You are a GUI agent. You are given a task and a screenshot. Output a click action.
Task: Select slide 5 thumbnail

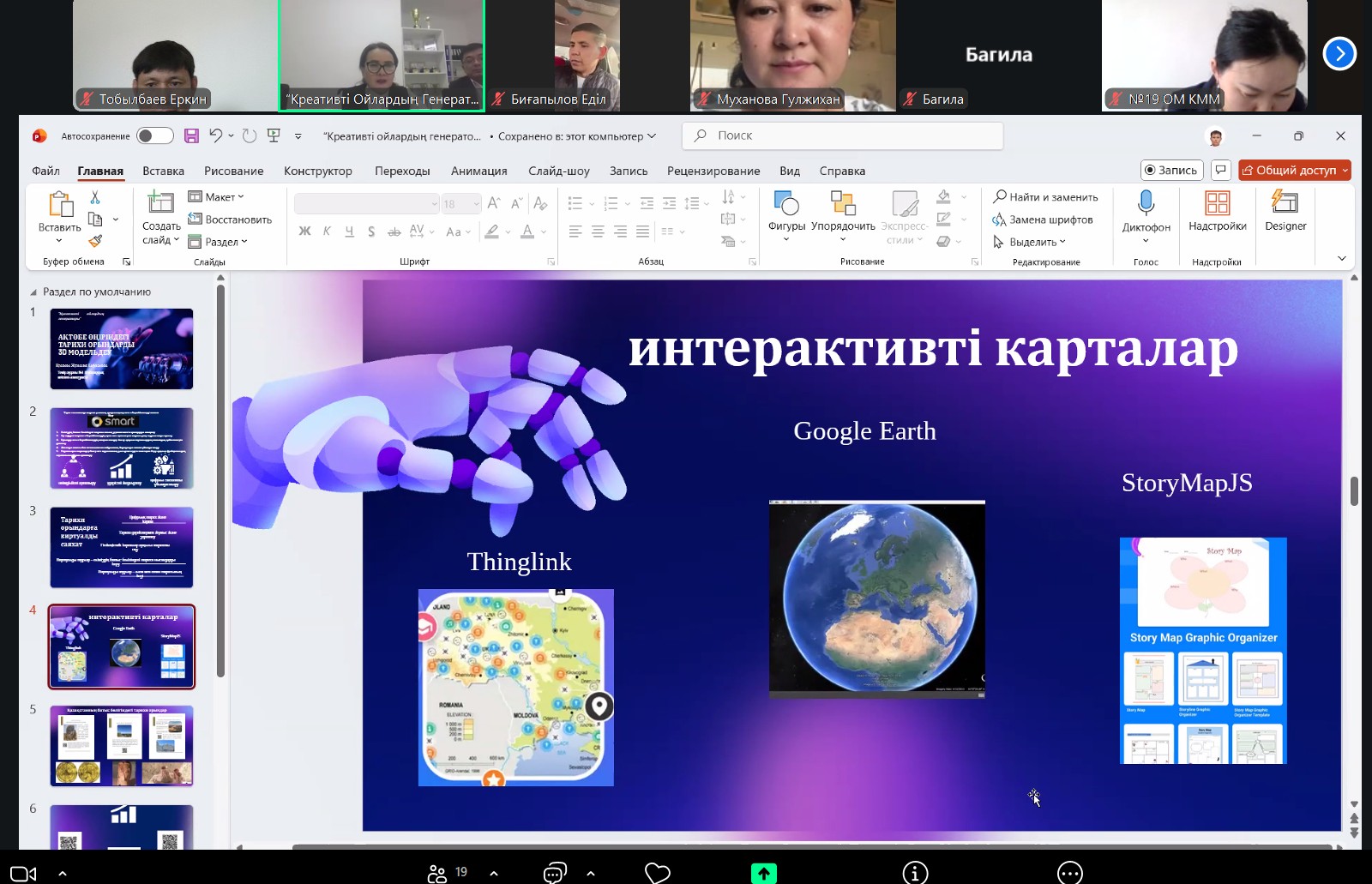121,745
